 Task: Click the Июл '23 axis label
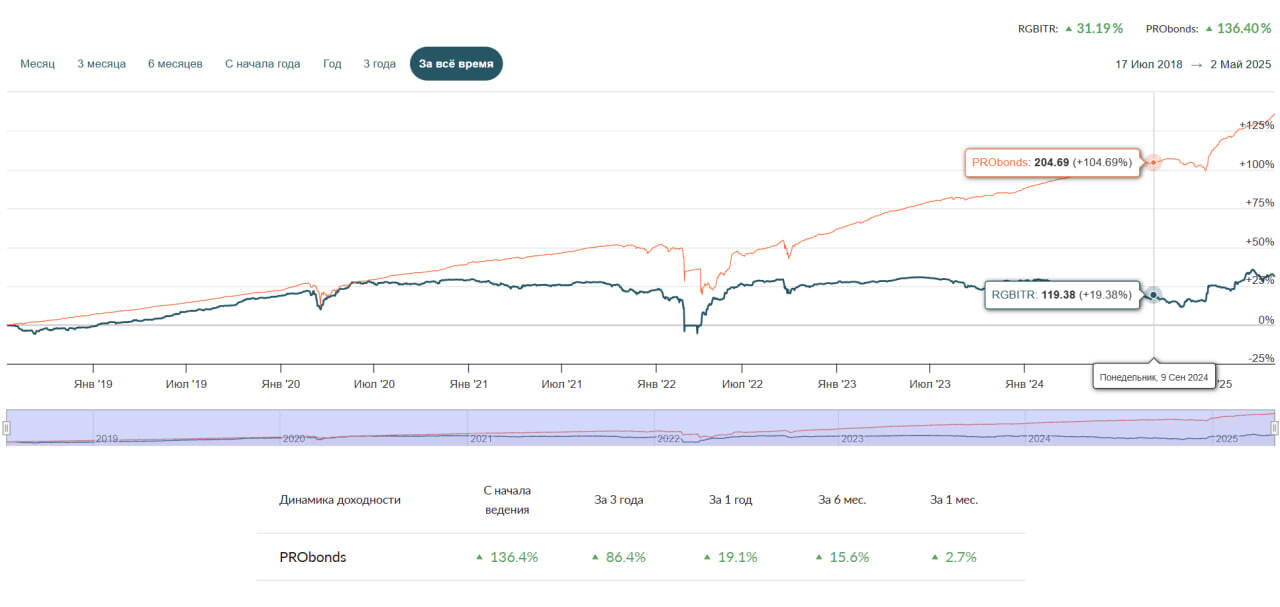pyautogui.click(x=930, y=384)
